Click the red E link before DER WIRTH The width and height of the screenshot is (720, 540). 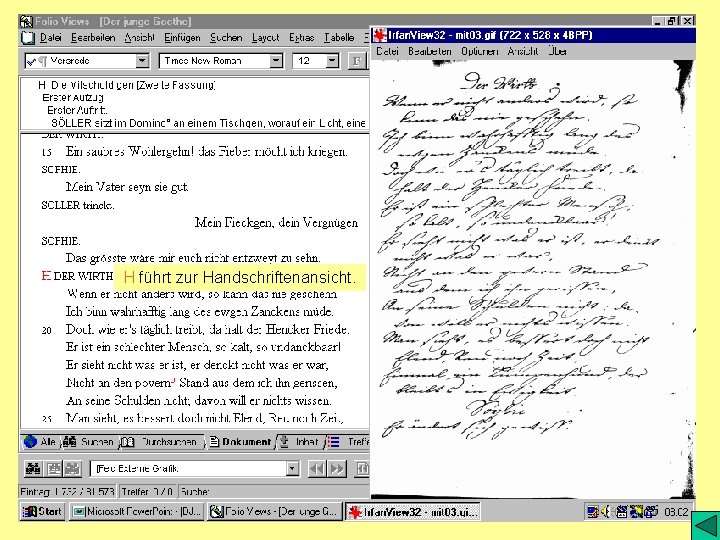(x=46, y=276)
